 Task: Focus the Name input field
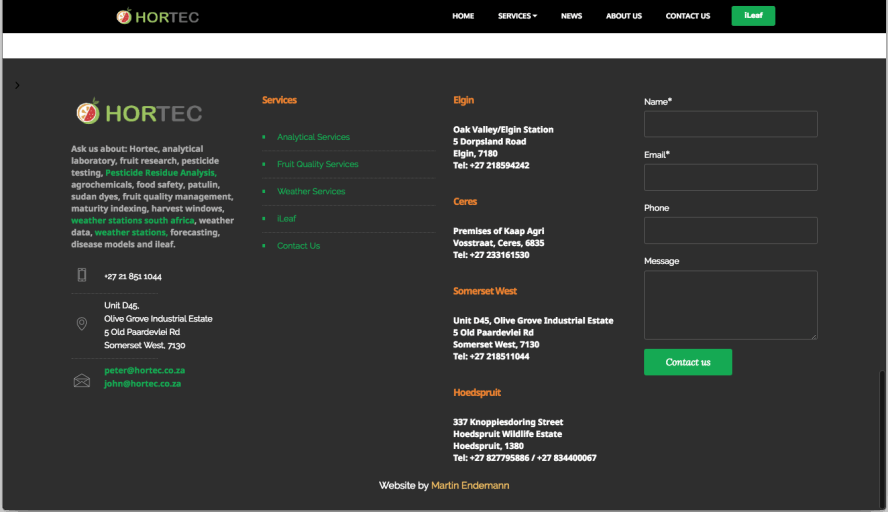[730, 124]
